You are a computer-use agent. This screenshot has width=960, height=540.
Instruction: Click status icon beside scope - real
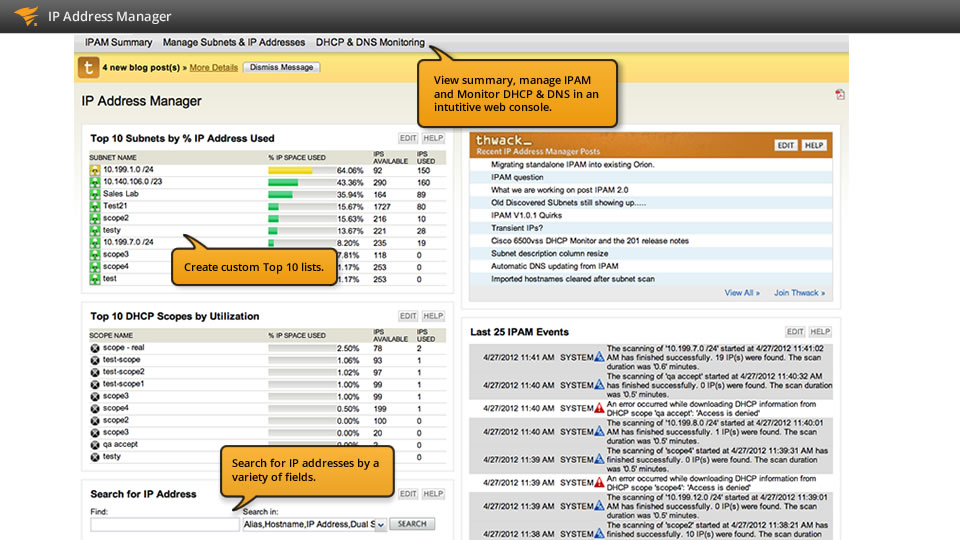tap(94, 348)
